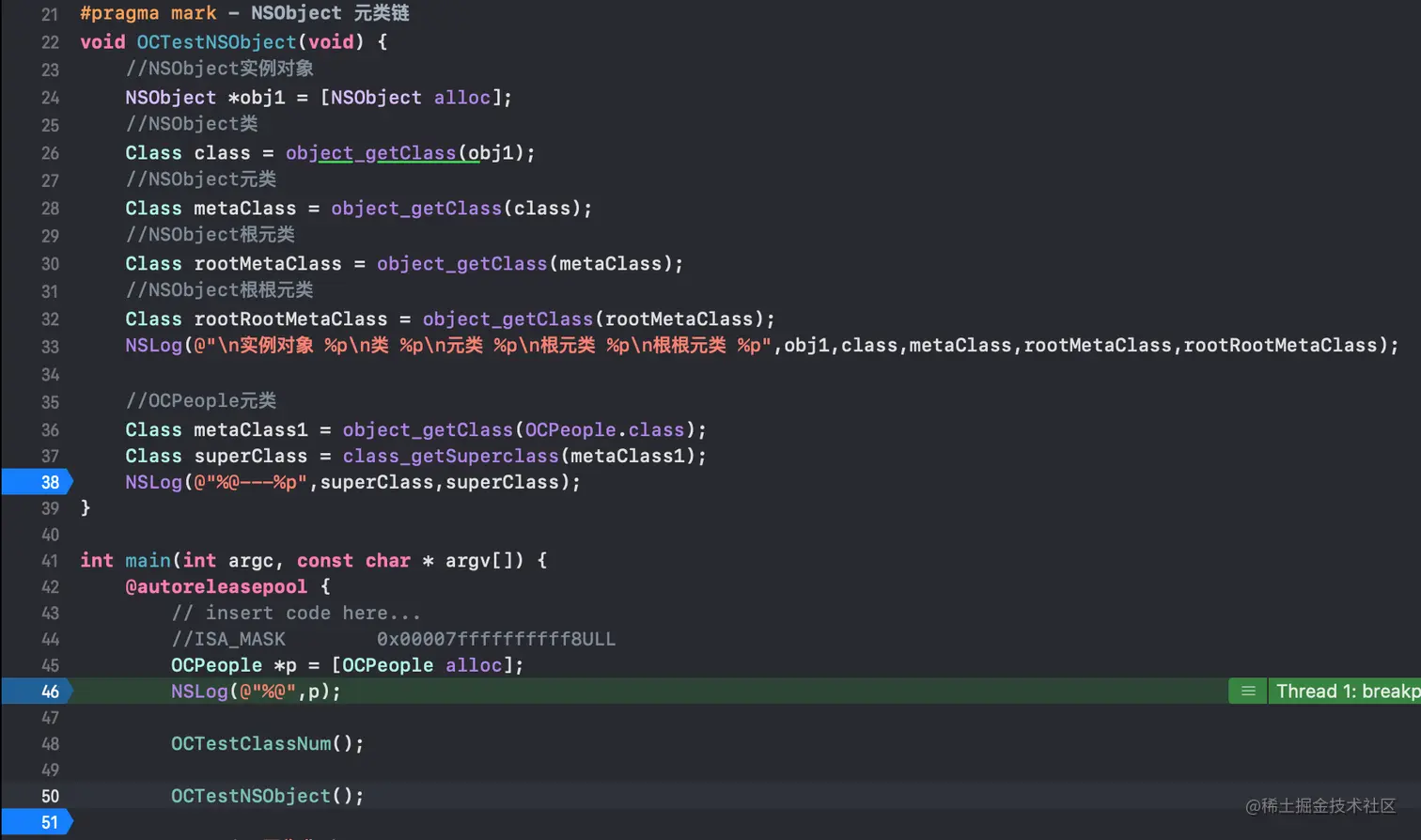Click the NSLog call on line 33

[x=153, y=346]
